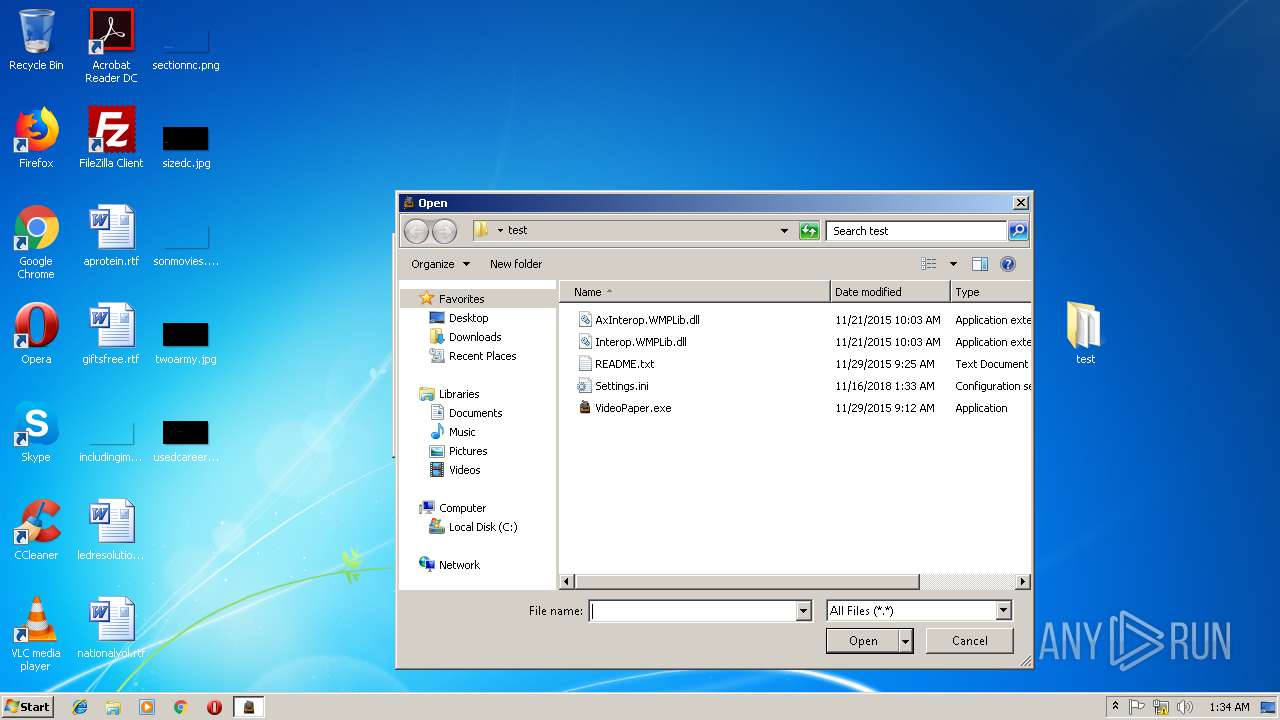Show the preview pane
1280x720 pixels.
coord(980,264)
